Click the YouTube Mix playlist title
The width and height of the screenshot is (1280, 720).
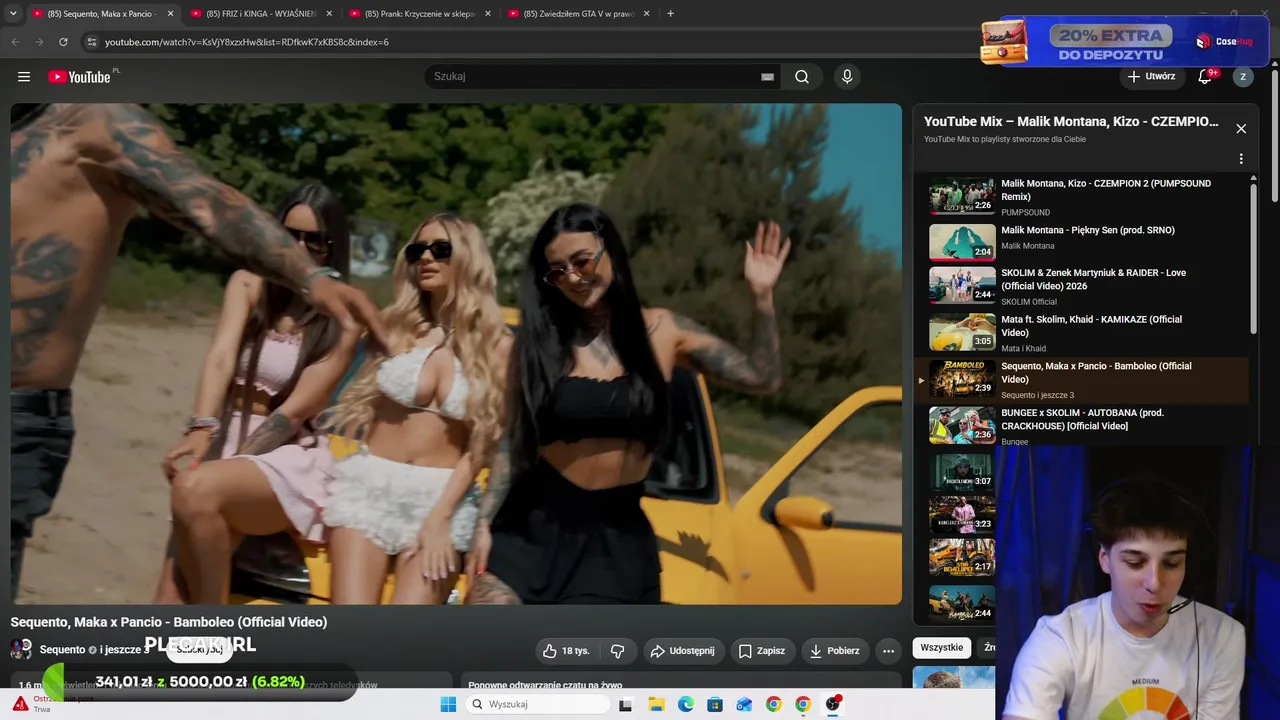pos(1071,122)
